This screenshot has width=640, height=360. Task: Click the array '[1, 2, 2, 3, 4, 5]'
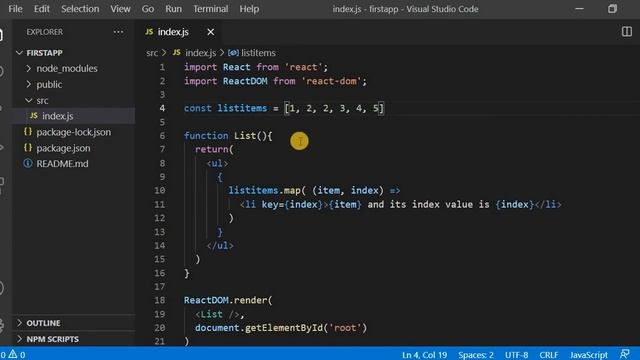point(334,108)
